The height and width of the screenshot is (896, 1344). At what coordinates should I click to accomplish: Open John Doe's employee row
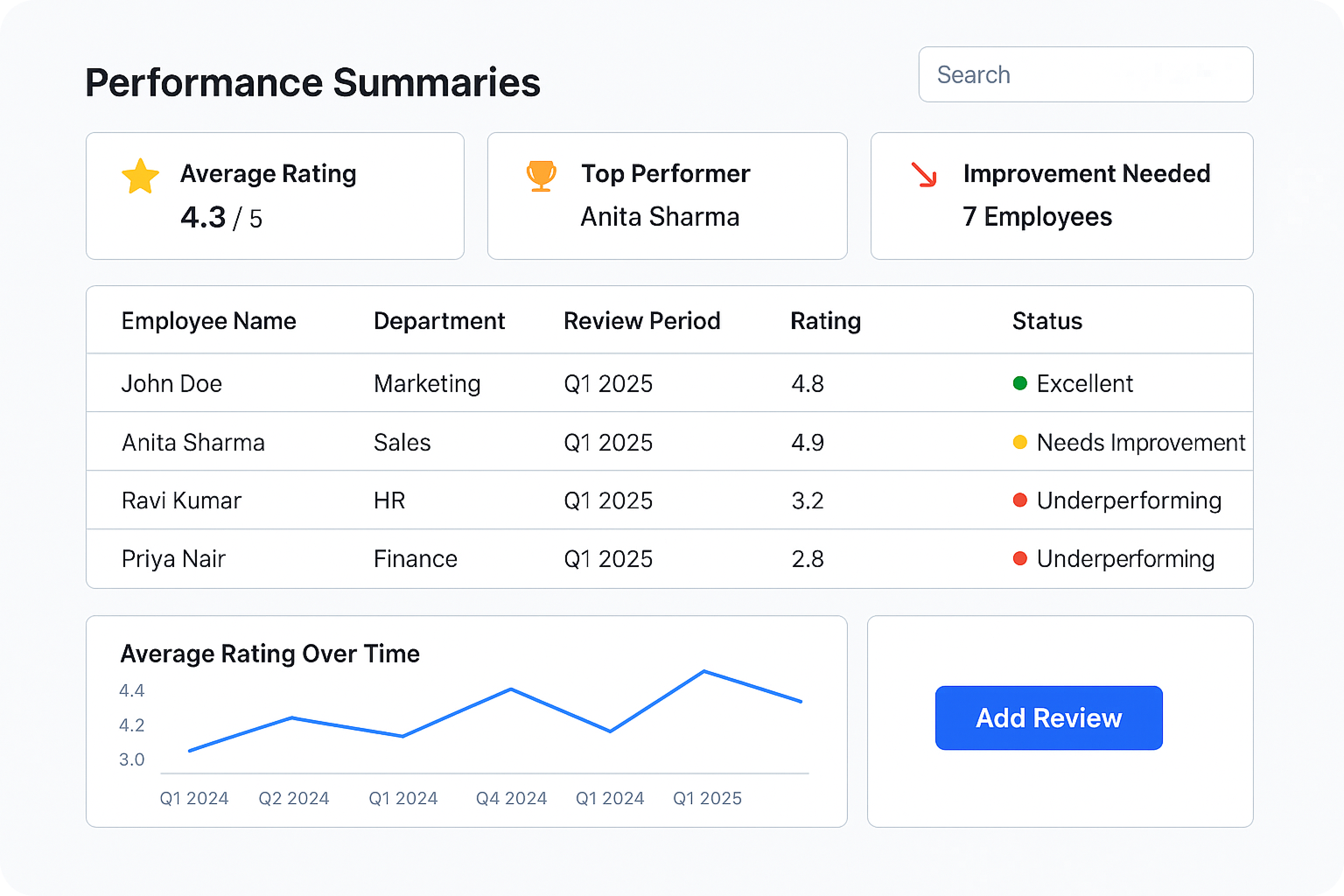[171, 383]
